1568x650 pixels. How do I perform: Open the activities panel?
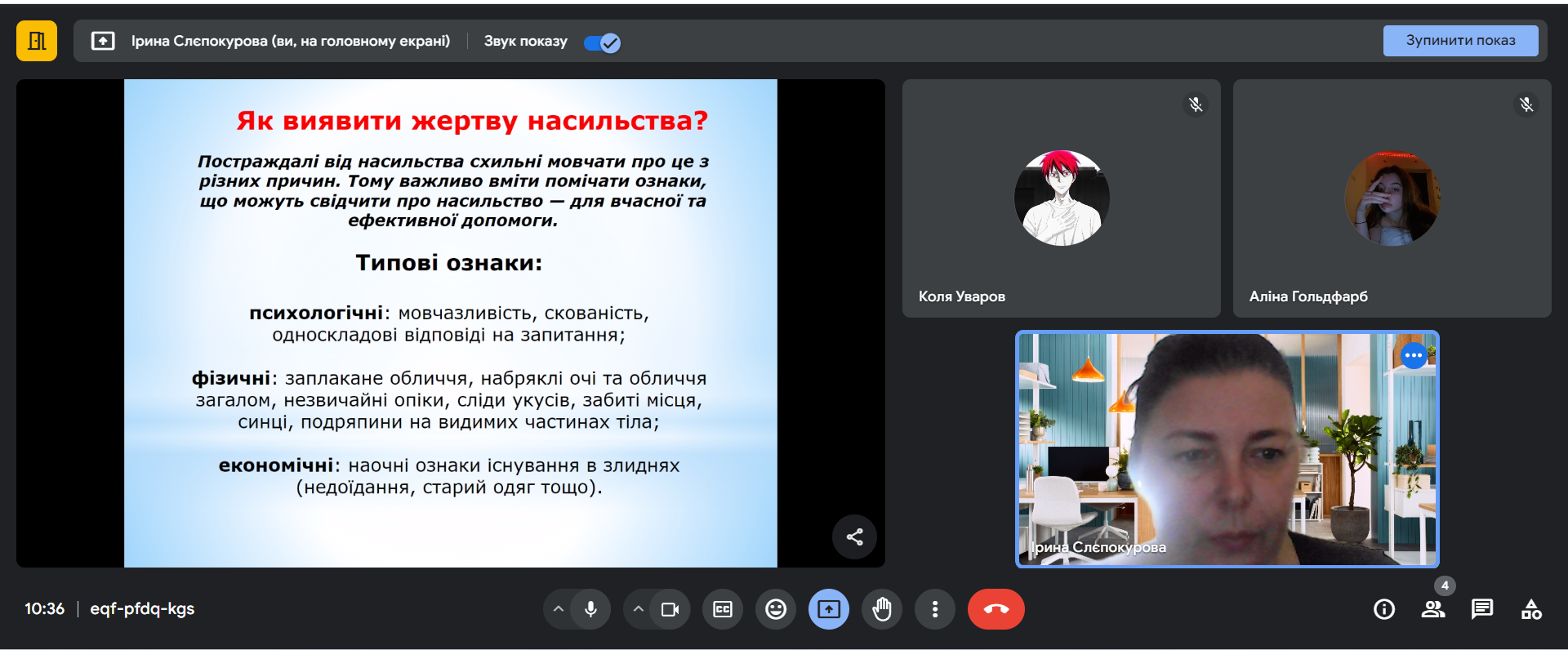pos(1531,609)
